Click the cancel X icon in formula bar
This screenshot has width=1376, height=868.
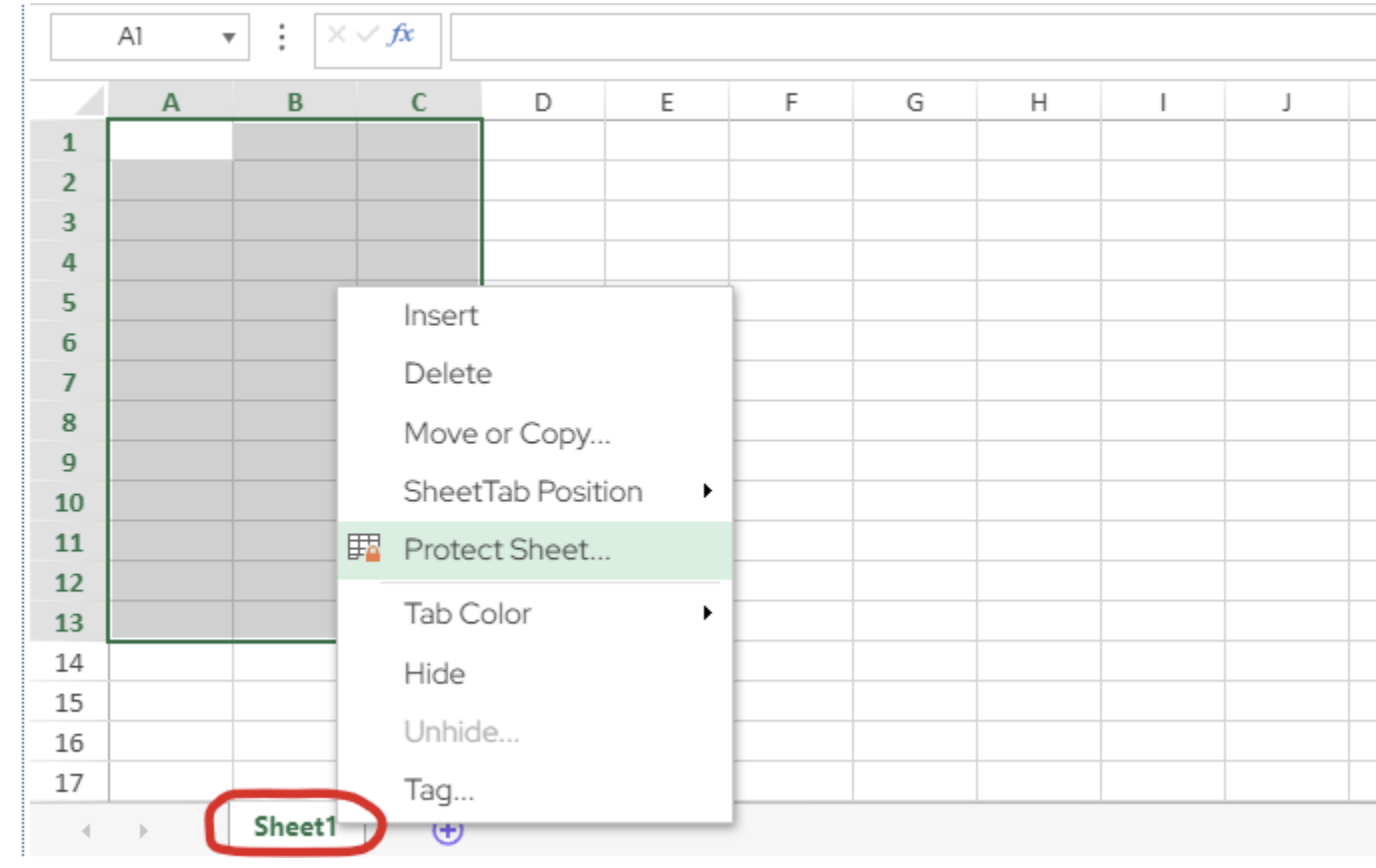[336, 35]
